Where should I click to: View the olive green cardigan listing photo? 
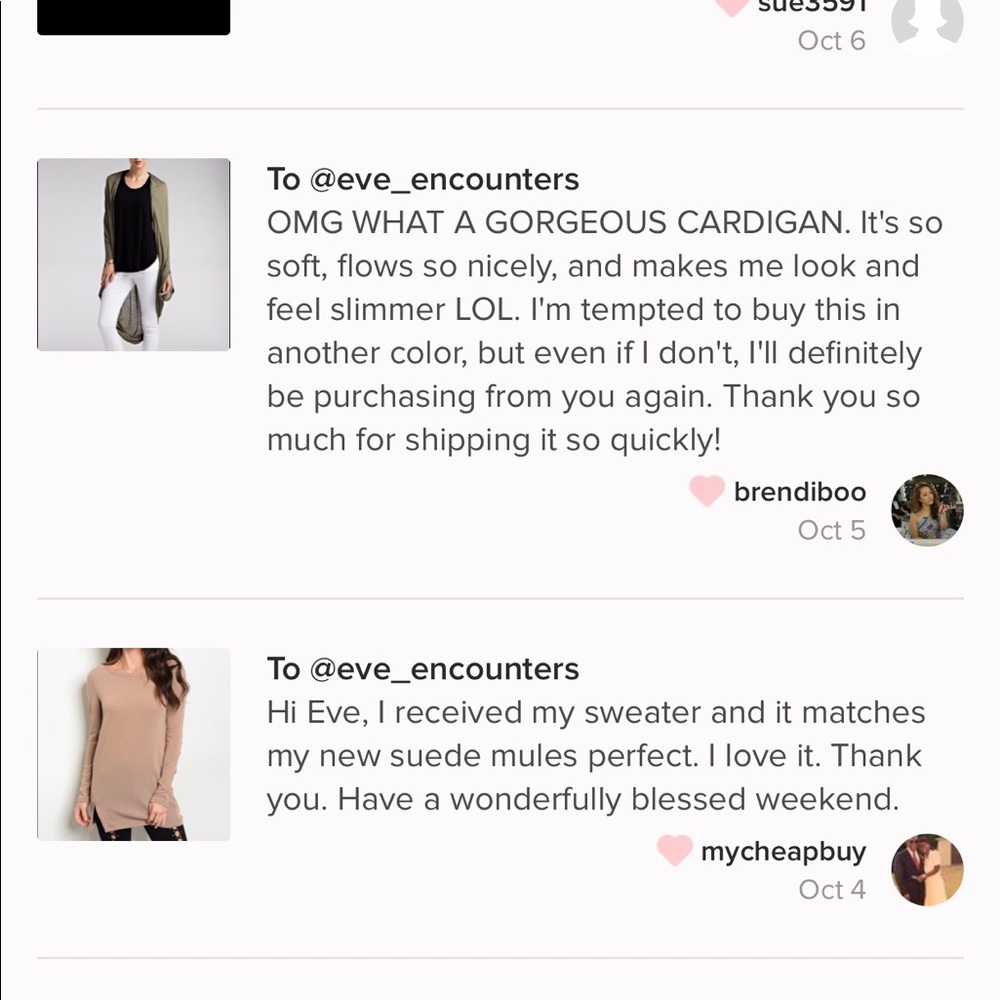pyautogui.click(x=133, y=254)
